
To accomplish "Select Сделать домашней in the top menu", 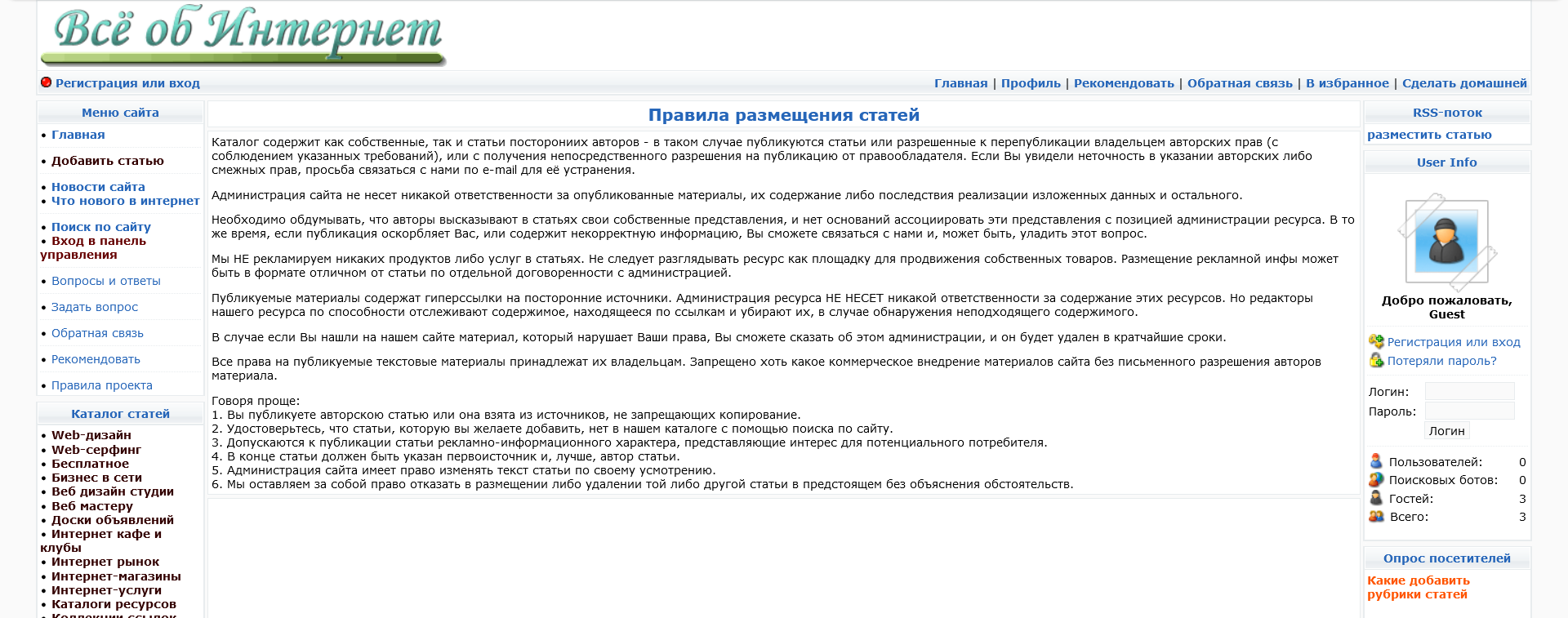I will point(1464,83).
